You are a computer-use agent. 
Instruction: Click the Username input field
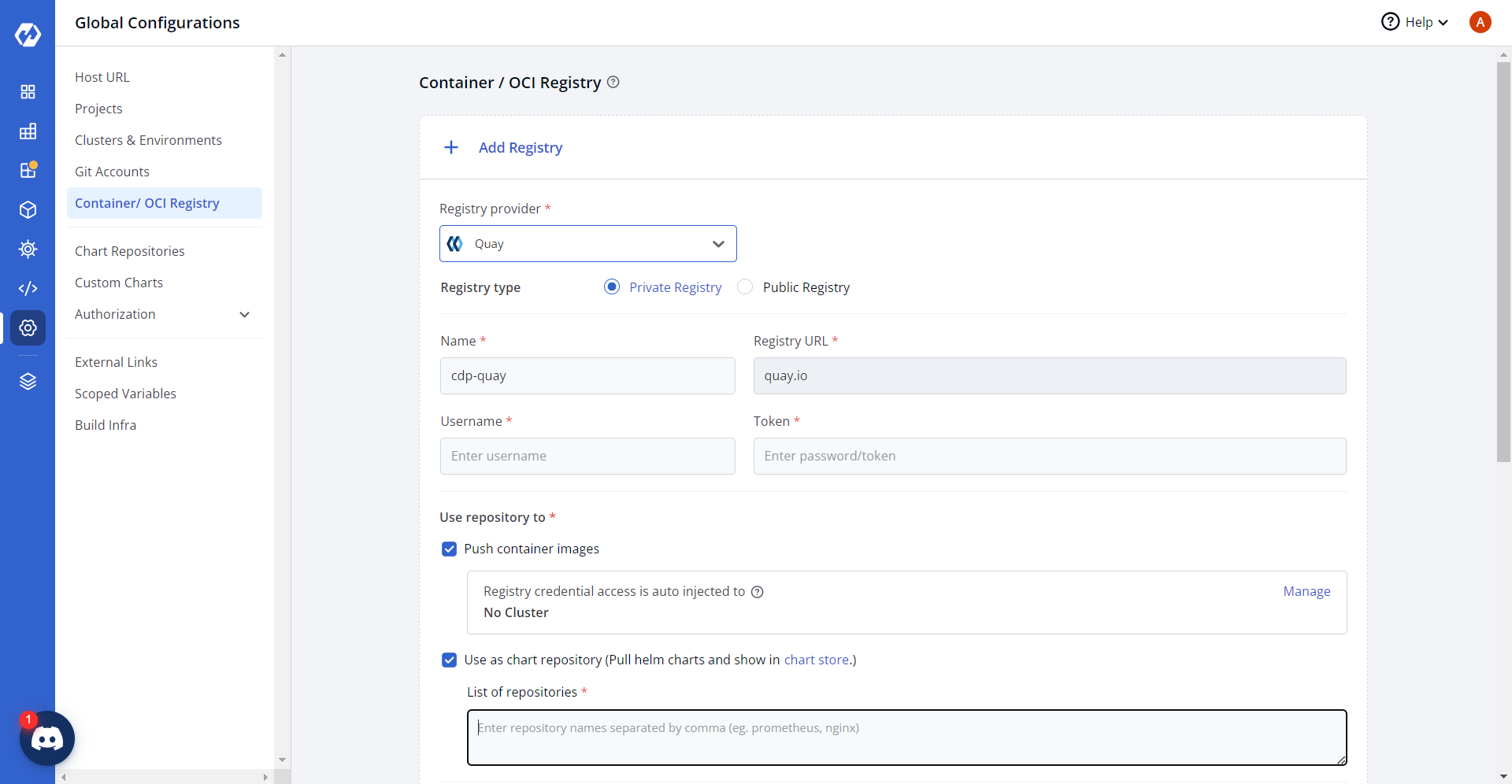tap(587, 457)
